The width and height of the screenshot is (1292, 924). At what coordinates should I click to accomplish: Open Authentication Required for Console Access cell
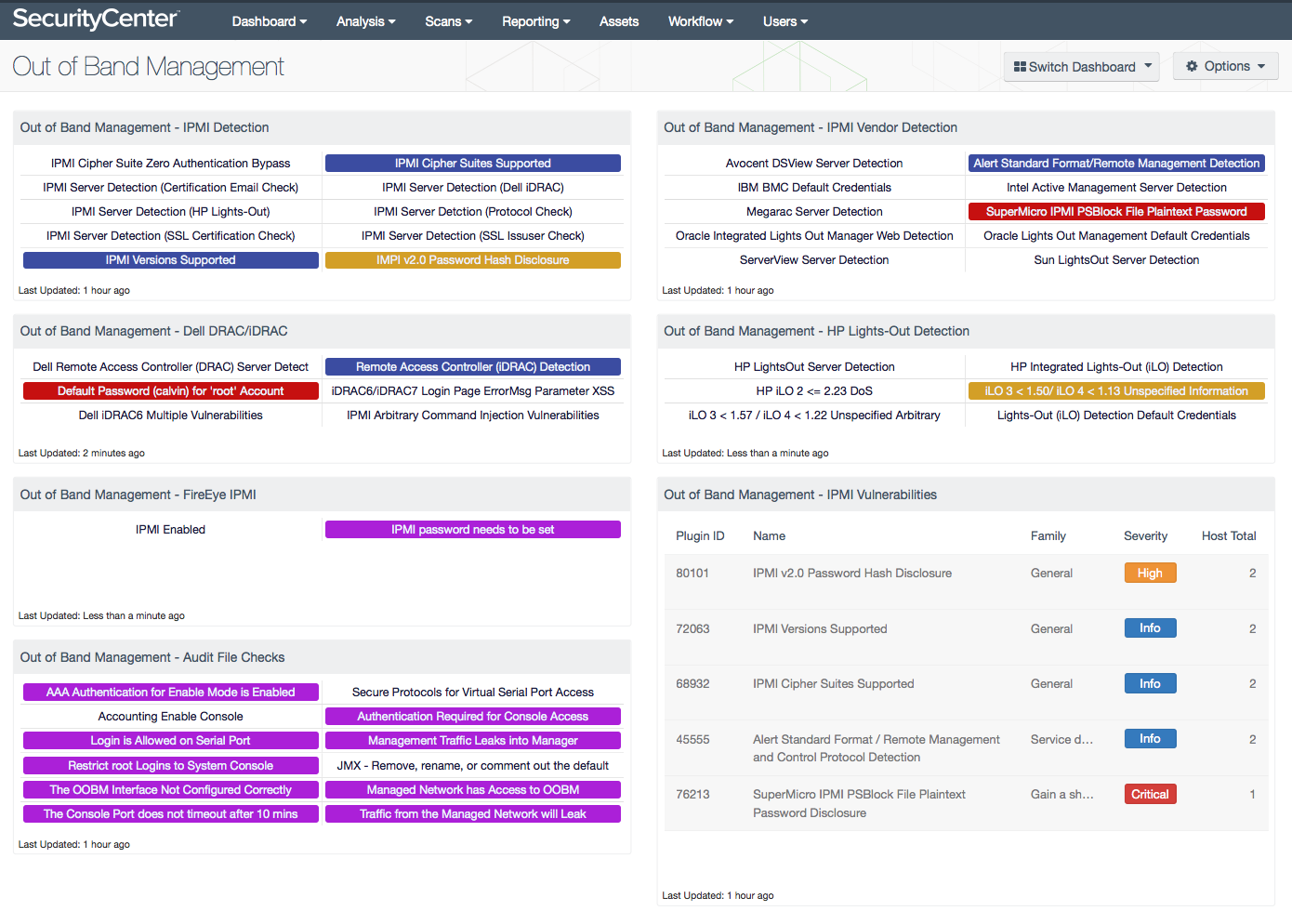coord(473,717)
